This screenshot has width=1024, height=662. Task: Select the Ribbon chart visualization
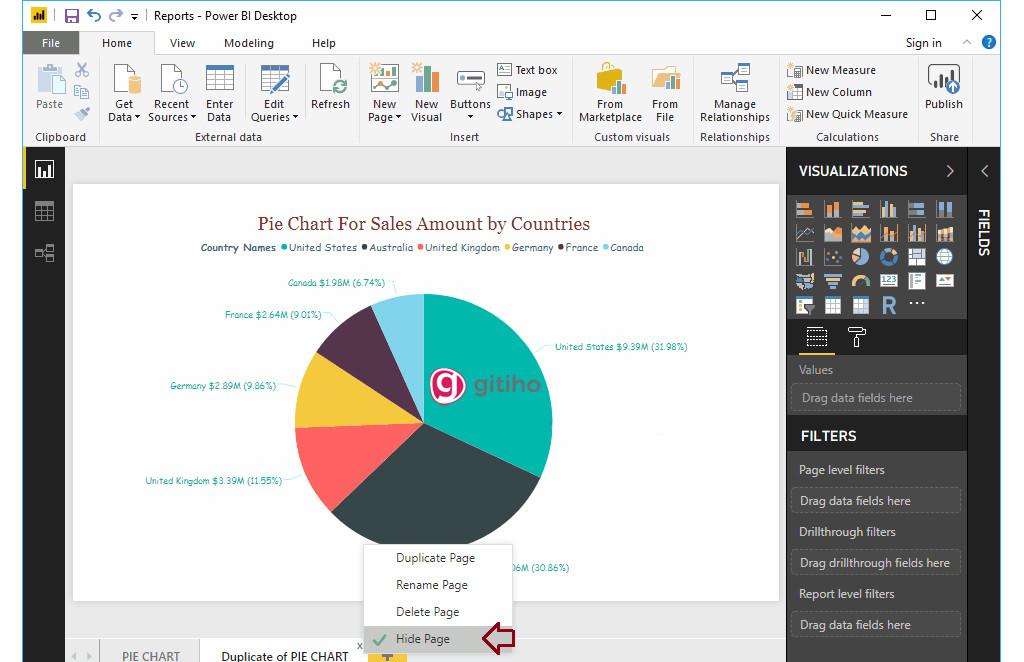point(945,233)
